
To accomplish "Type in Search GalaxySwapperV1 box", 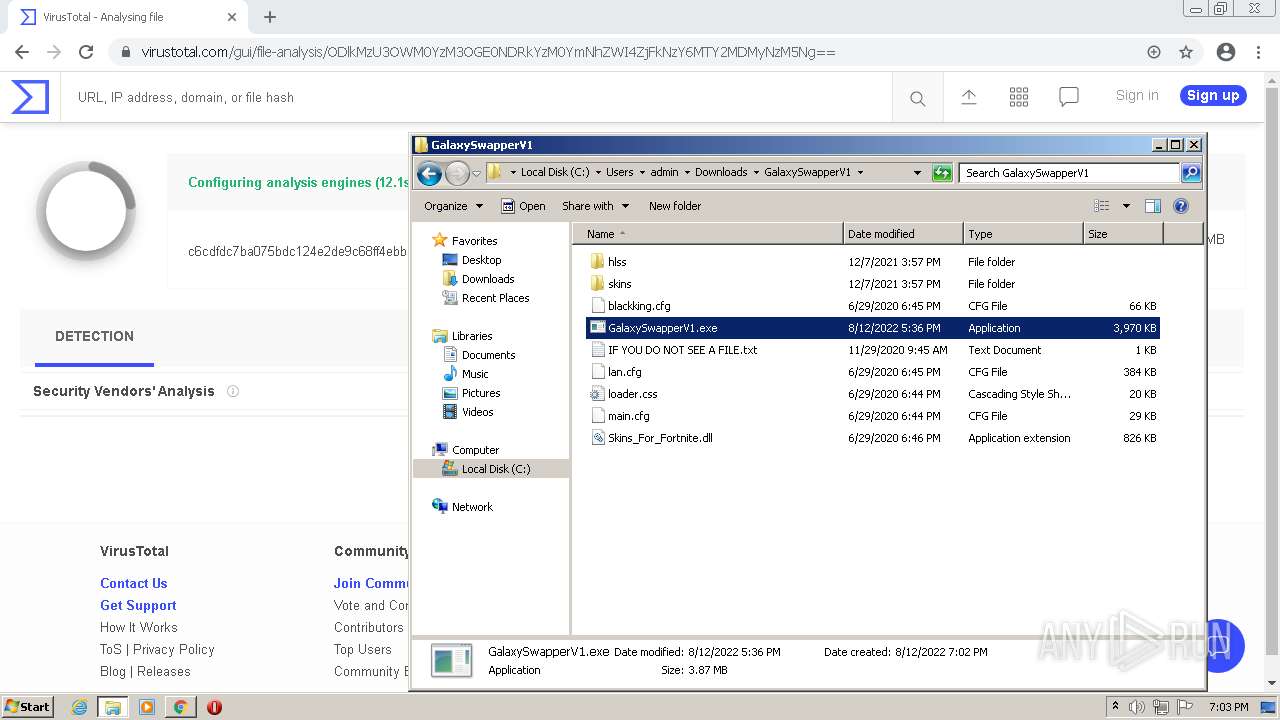I will 1069,173.
